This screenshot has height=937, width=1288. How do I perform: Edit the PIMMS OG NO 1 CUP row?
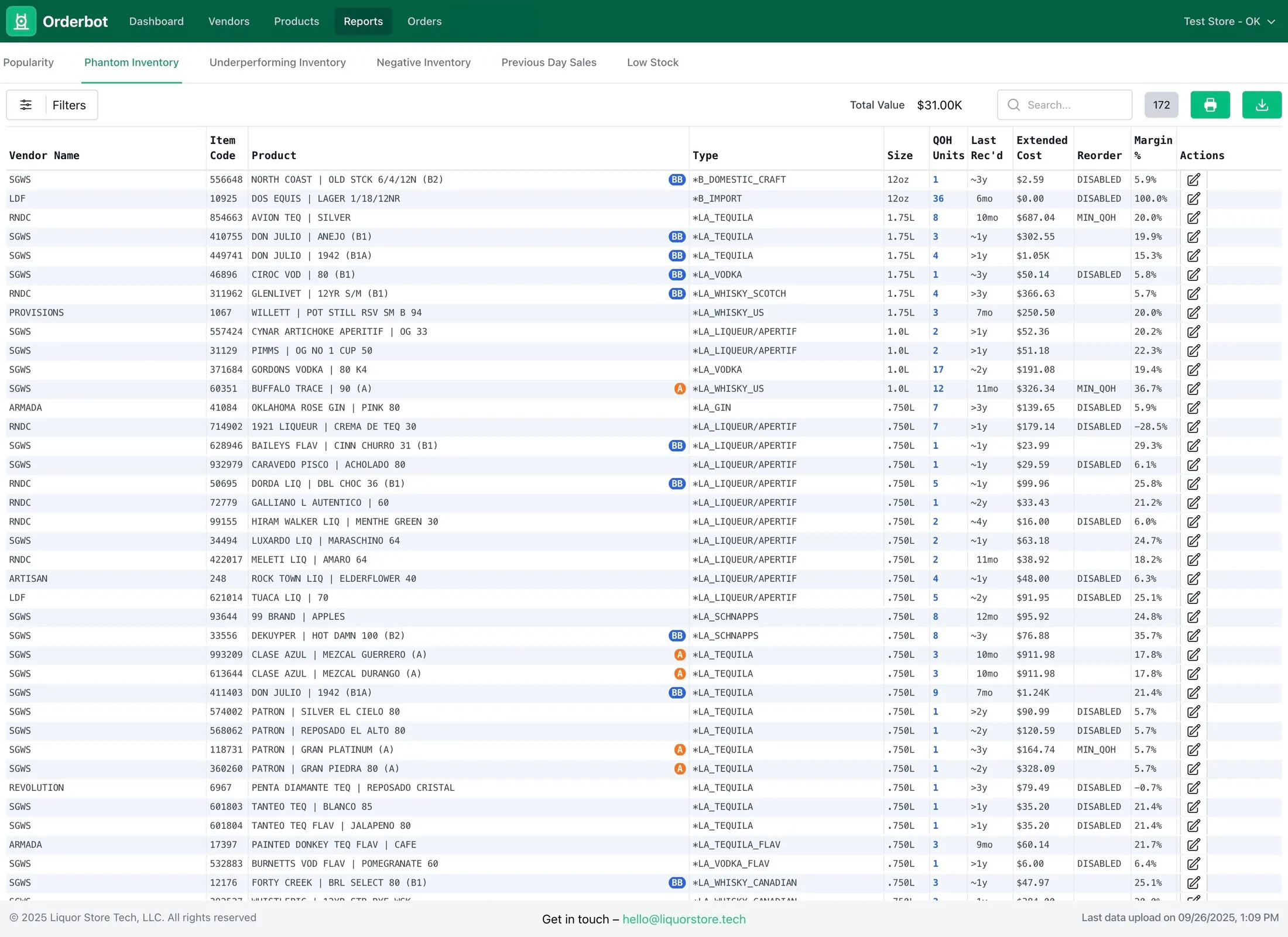1194,351
